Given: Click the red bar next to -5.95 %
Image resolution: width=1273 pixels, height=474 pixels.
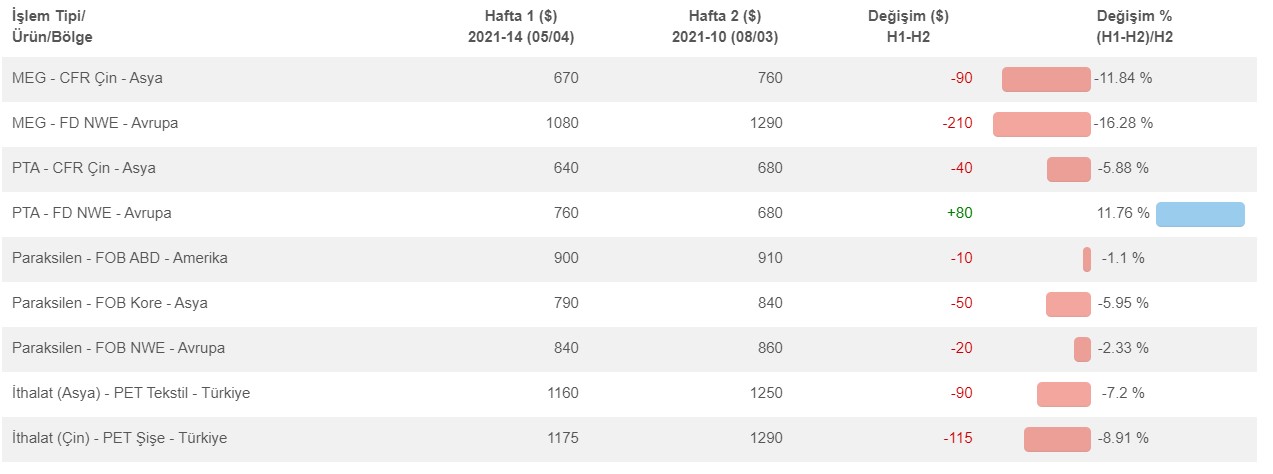Looking at the screenshot, I should pyautogui.click(x=1068, y=305).
